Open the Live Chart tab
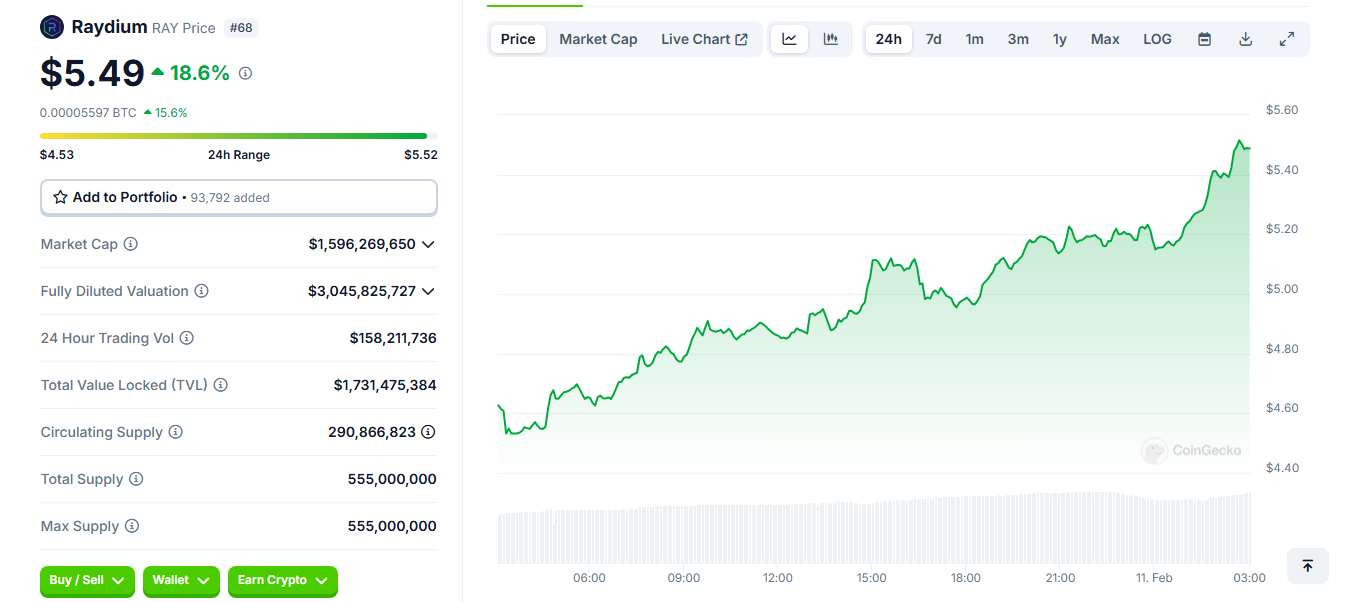 (x=704, y=39)
